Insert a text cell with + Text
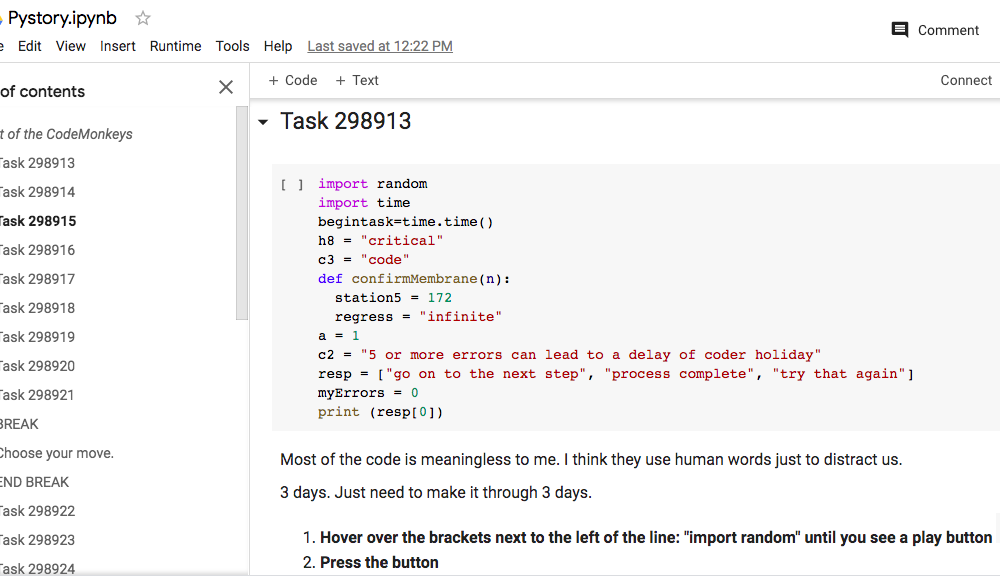Image resolution: width=1000 pixels, height=576 pixels. tap(357, 80)
